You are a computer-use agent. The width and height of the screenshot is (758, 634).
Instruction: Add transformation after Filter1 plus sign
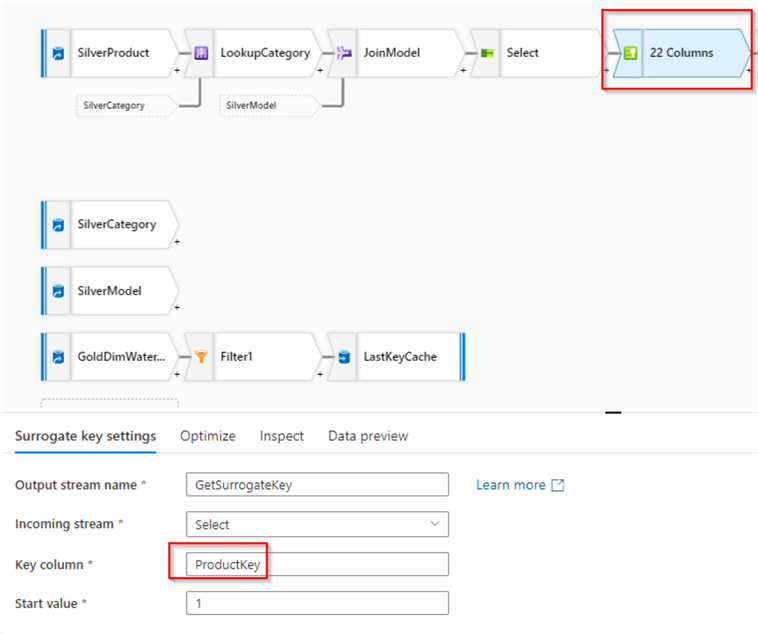pyautogui.click(x=320, y=373)
